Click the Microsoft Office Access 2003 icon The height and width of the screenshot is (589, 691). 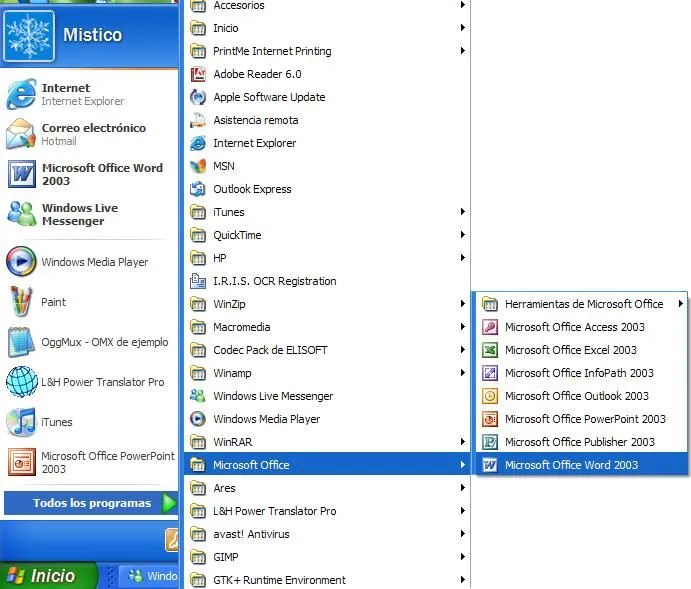pyautogui.click(x=490, y=327)
